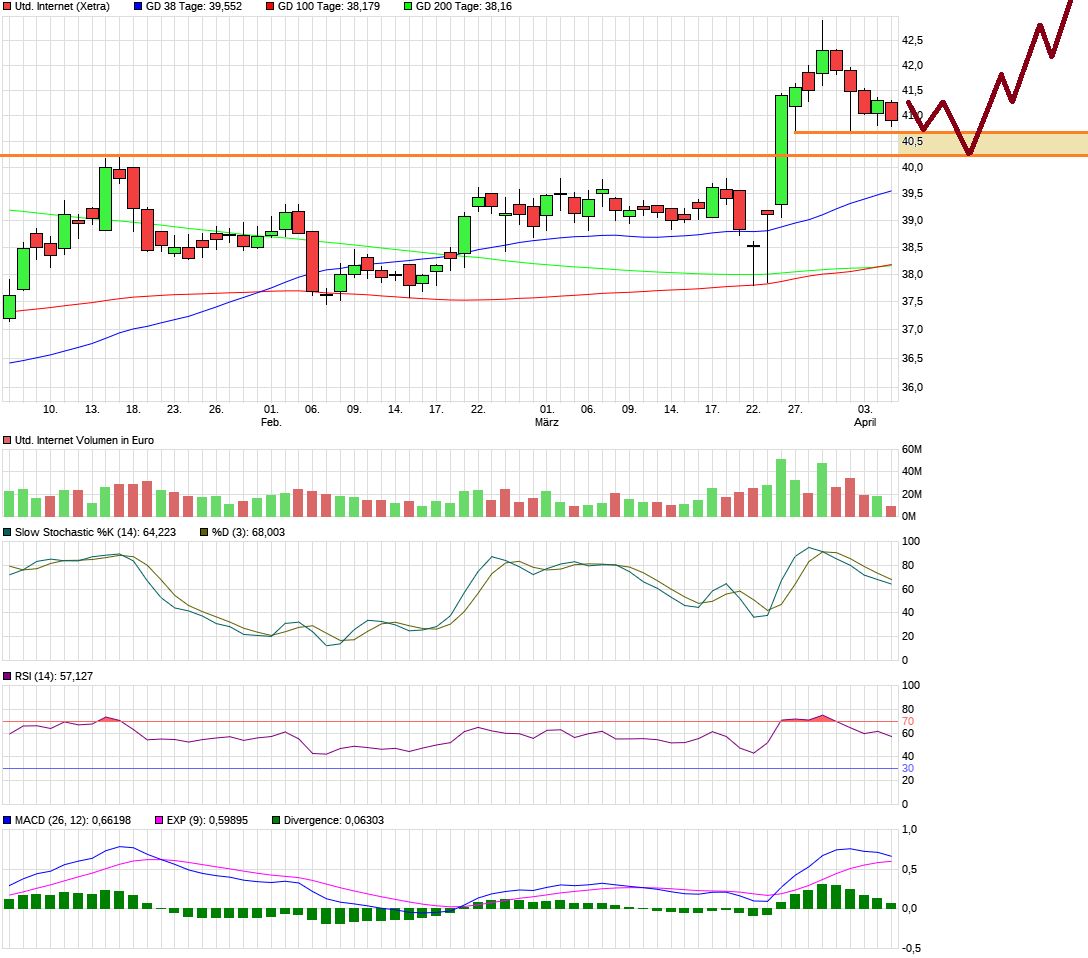Click the 40,5 price axis label
The width and height of the screenshot is (1088, 958).
point(912,142)
